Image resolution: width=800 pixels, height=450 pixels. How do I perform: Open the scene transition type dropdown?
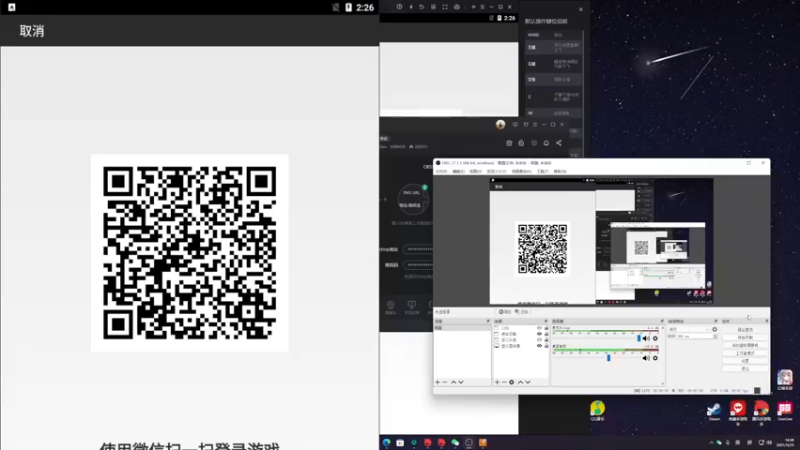click(689, 330)
